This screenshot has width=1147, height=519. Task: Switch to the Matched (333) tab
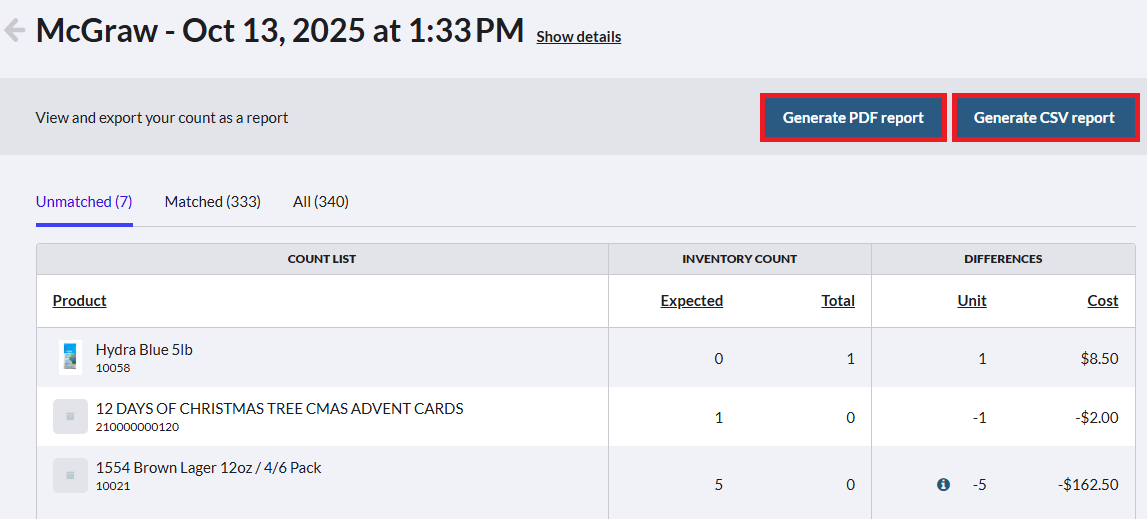213,201
